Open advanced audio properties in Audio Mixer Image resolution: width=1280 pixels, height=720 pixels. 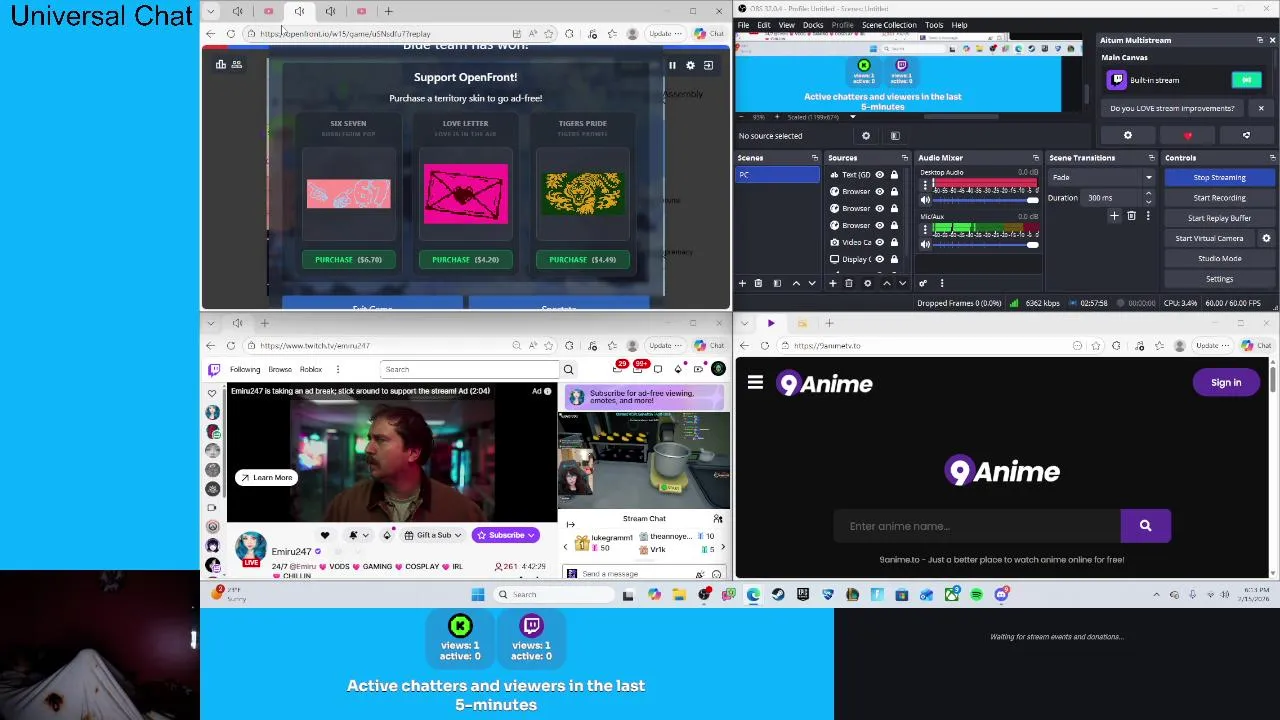click(923, 283)
